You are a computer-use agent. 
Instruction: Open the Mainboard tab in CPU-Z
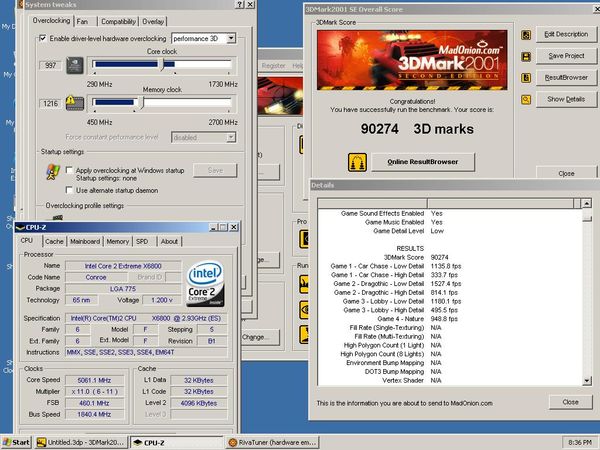pos(85,241)
